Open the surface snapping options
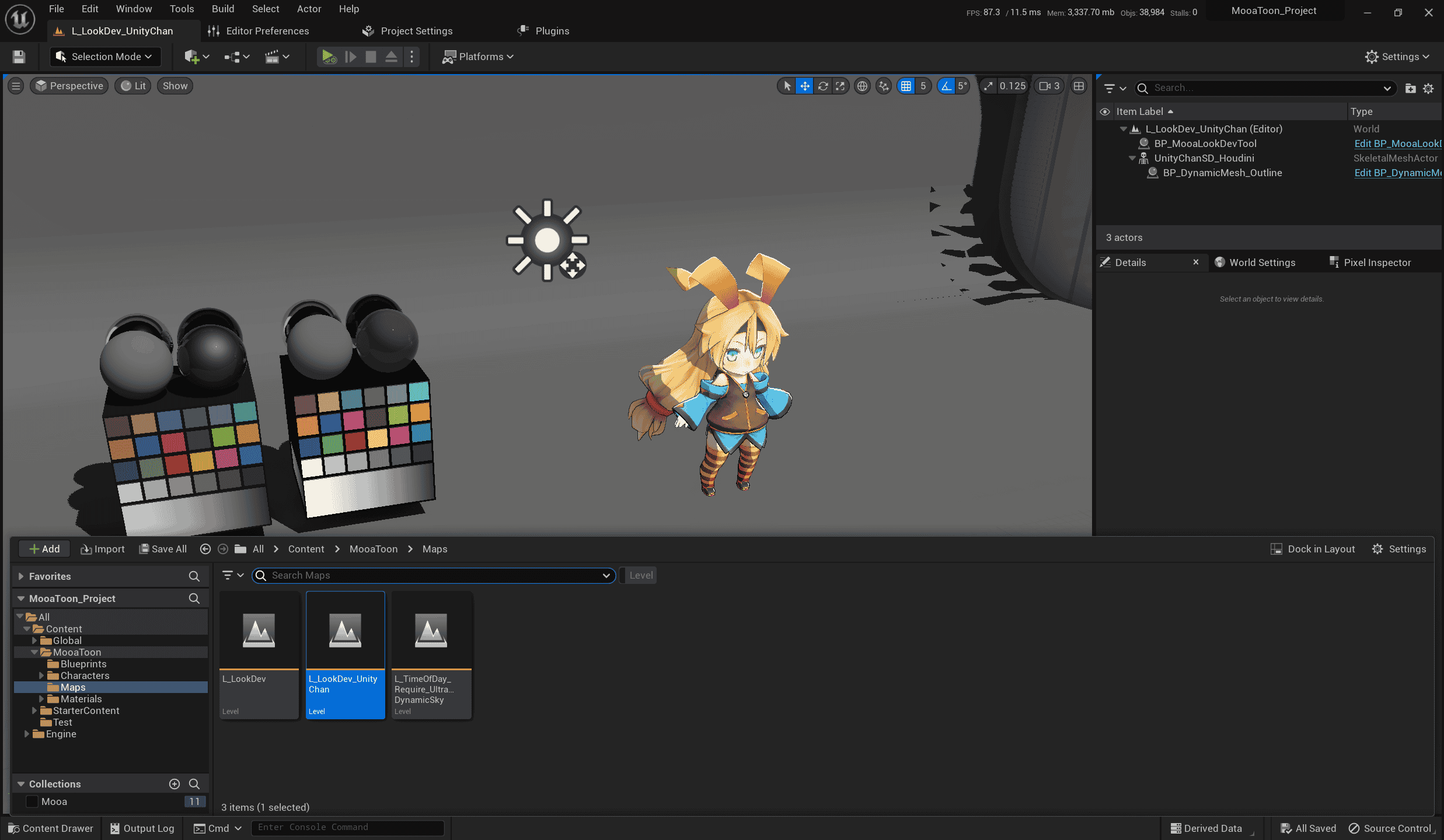1444x840 pixels. [x=884, y=86]
